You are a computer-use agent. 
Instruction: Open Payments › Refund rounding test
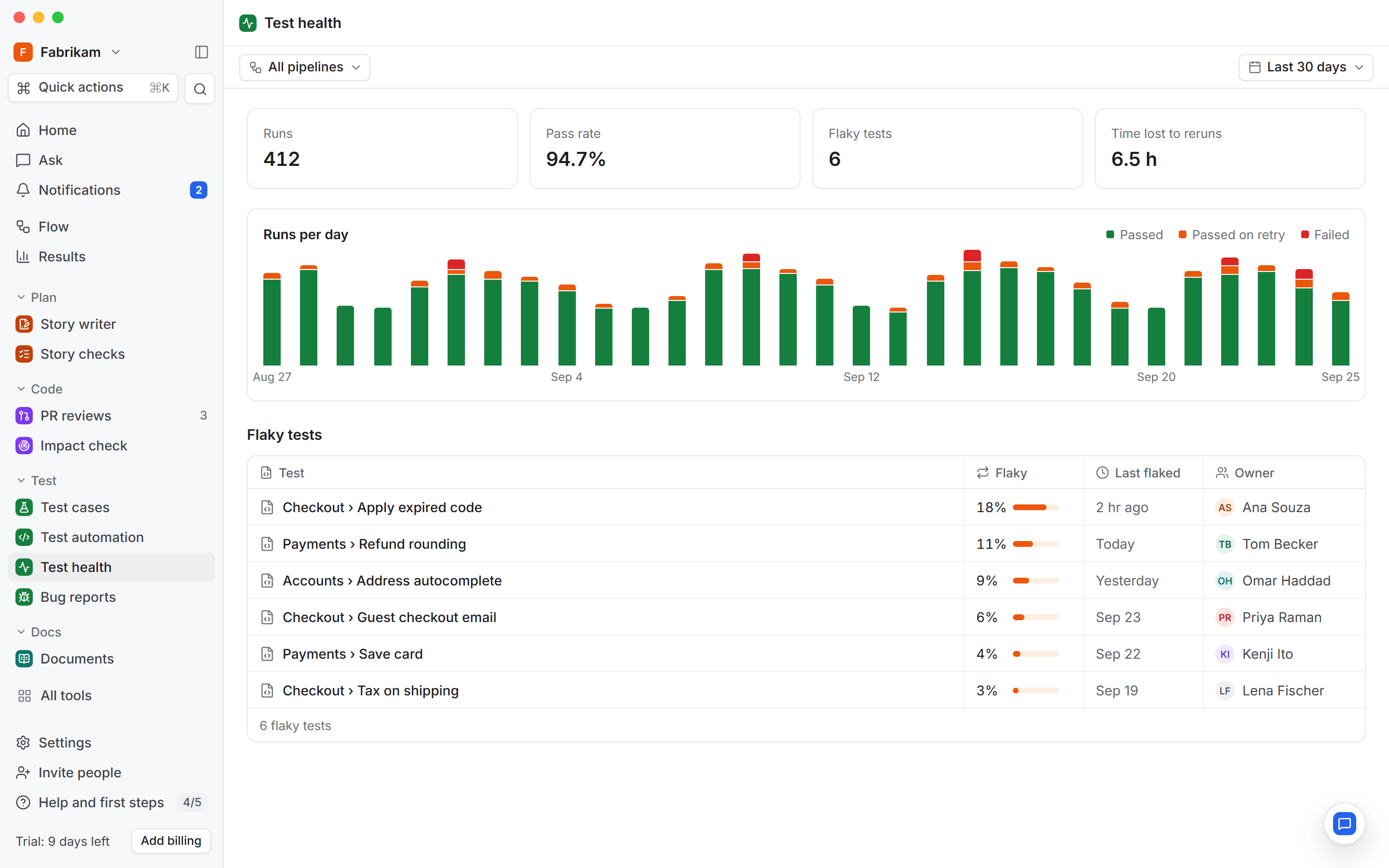pyautogui.click(x=374, y=544)
